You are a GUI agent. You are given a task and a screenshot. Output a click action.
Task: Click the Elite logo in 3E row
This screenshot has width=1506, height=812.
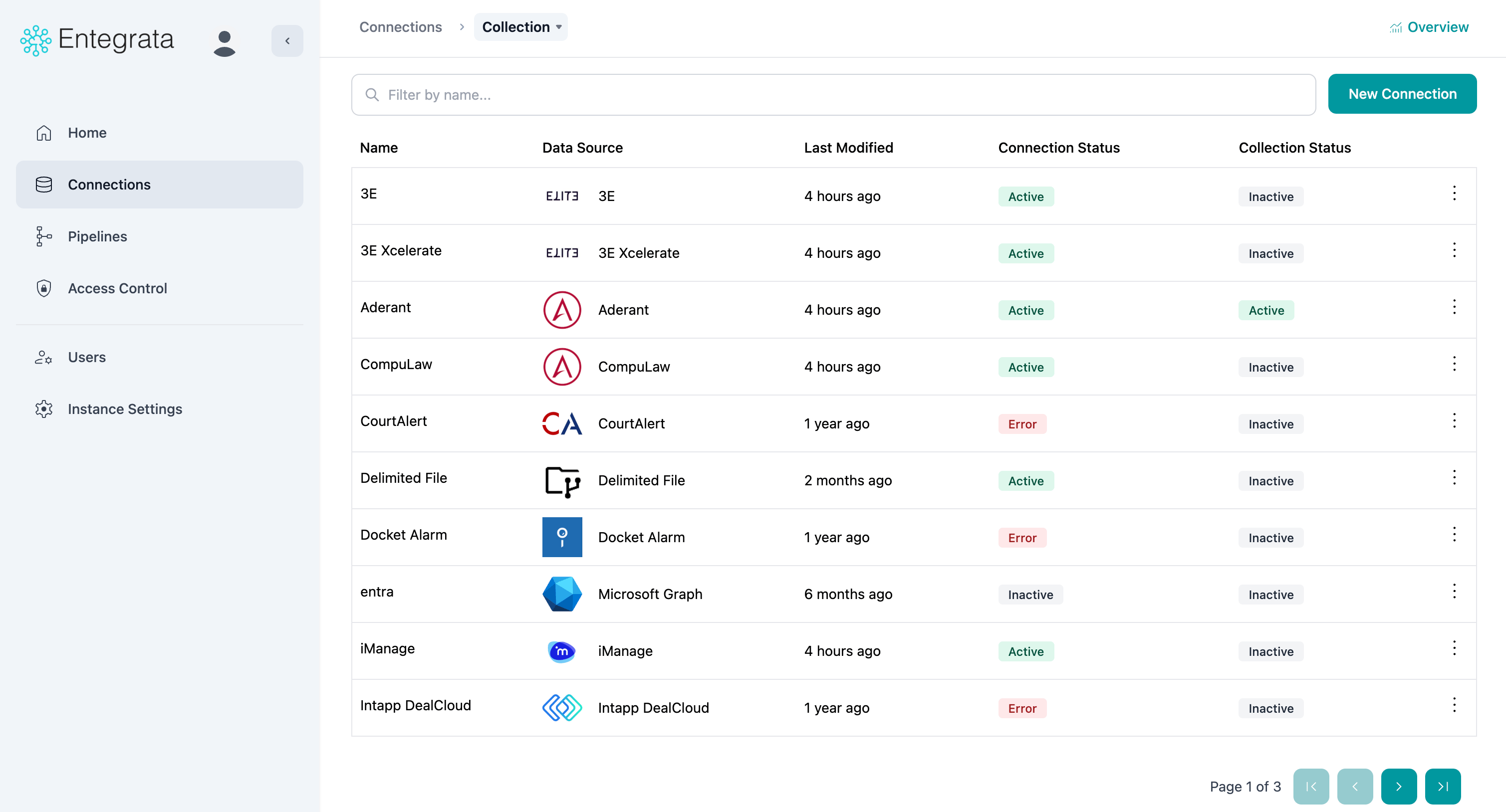pos(562,197)
